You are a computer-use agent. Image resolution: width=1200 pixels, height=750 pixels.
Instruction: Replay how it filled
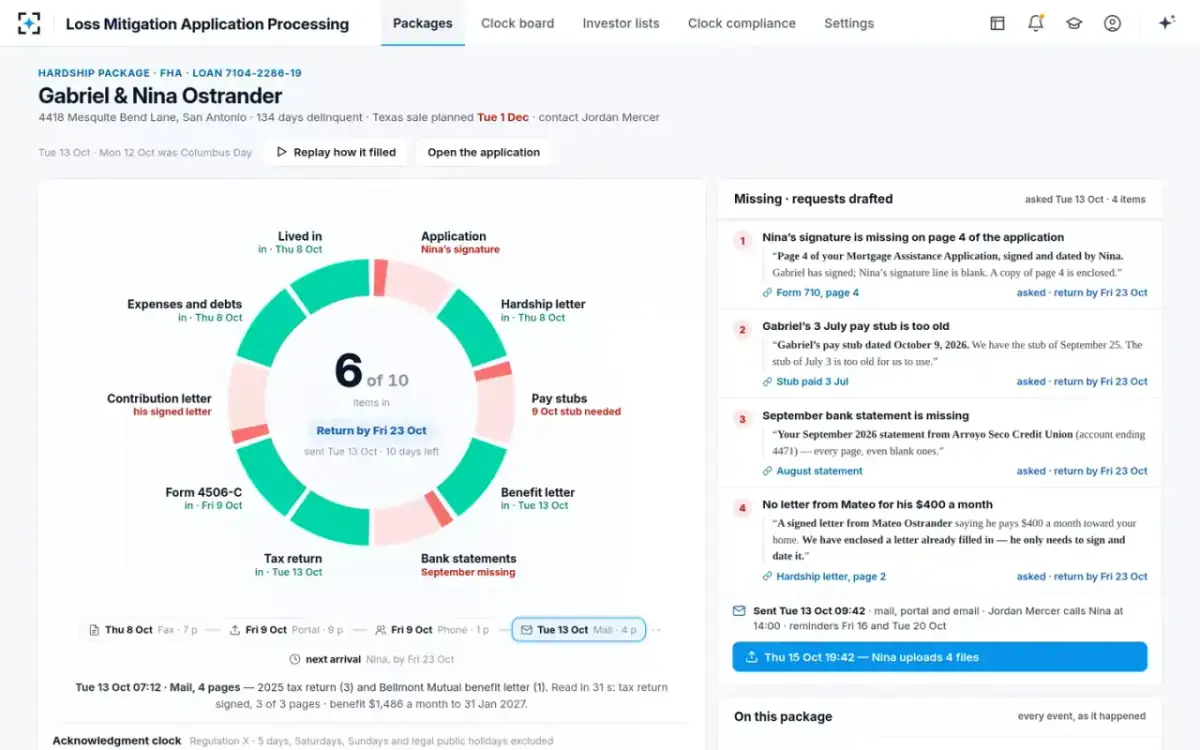[x=336, y=152]
